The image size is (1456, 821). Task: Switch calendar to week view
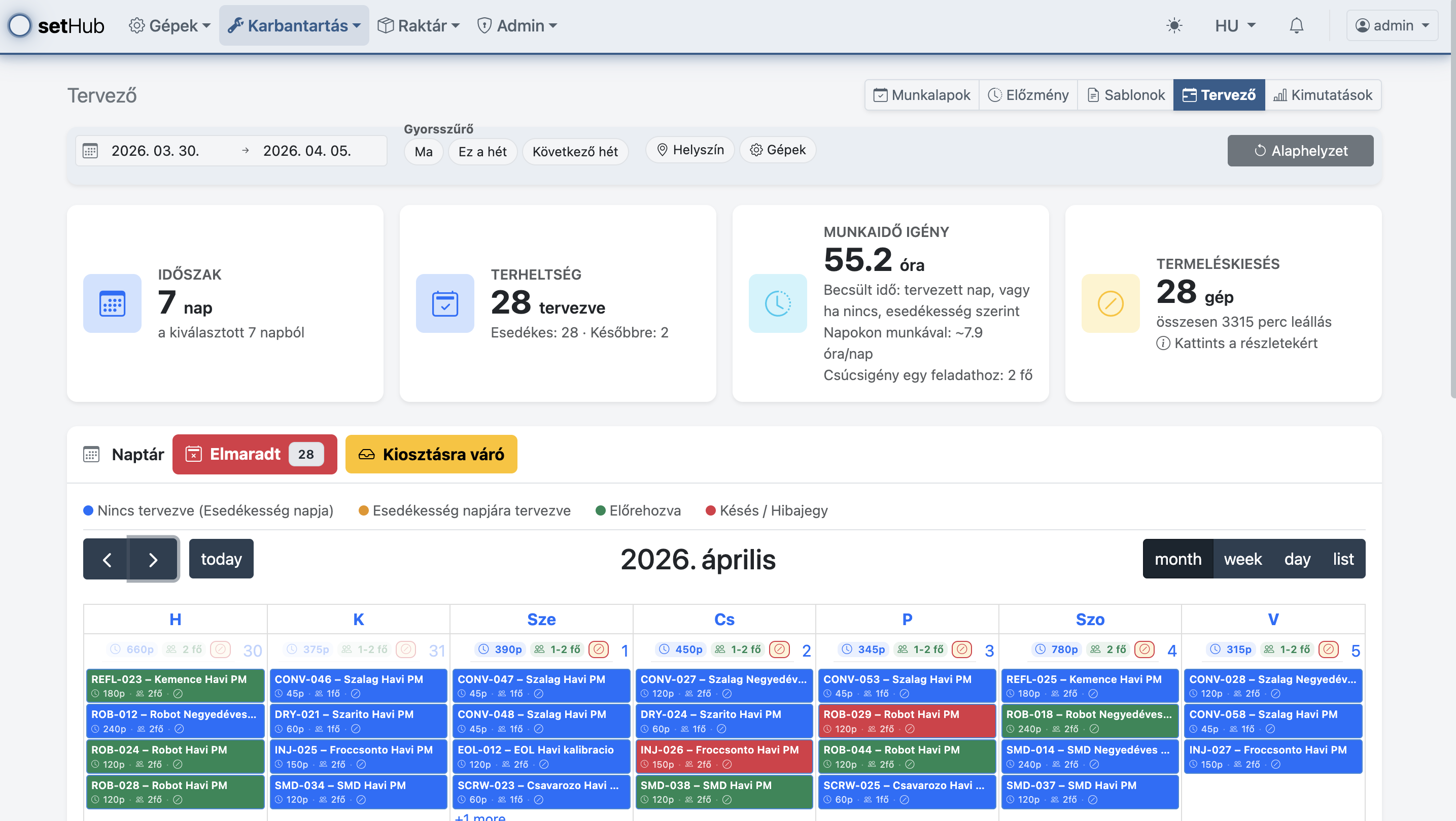pyautogui.click(x=1242, y=559)
